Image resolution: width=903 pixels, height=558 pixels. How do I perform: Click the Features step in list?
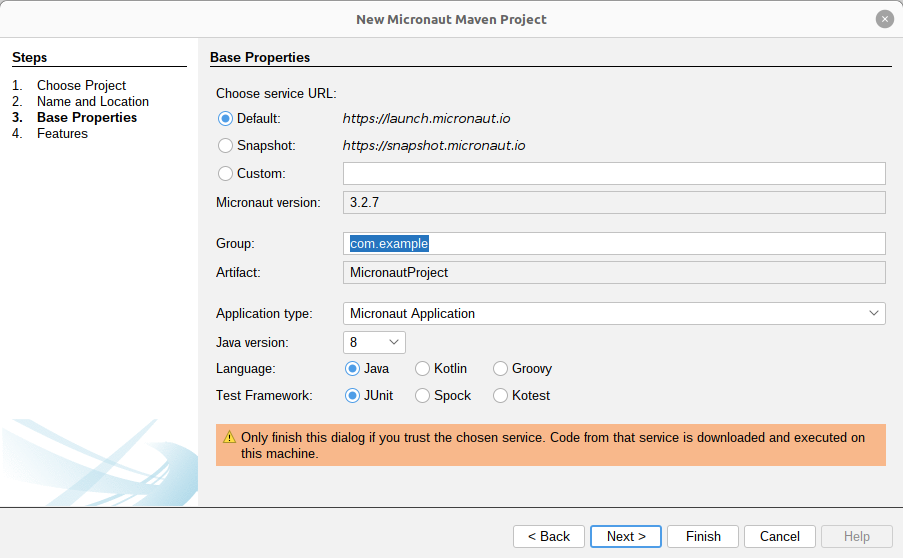pos(62,134)
